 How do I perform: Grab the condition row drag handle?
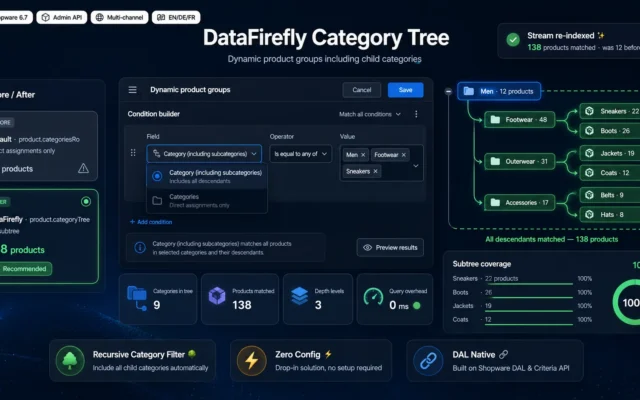pyautogui.click(x=133, y=153)
